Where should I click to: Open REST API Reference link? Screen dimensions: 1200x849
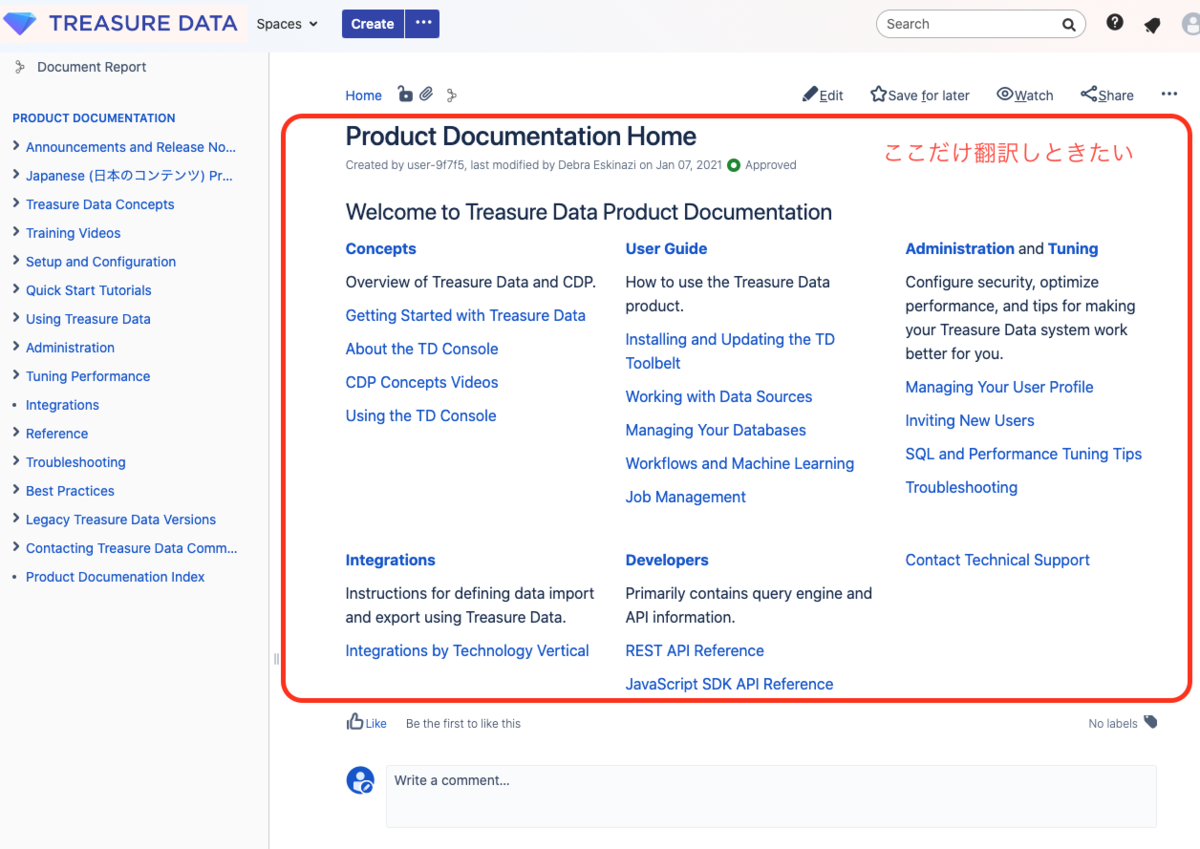click(x=695, y=651)
